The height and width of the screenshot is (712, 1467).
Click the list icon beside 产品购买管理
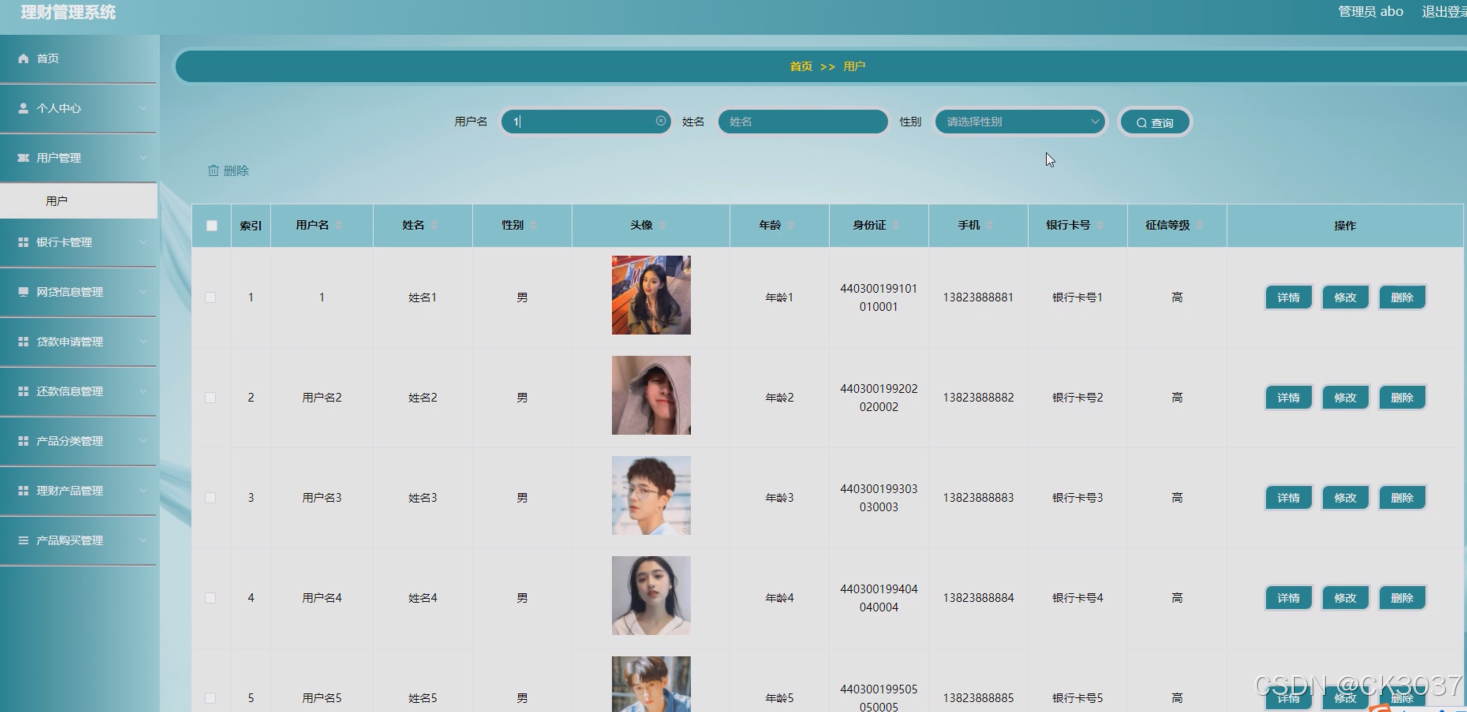click(23, 540)
